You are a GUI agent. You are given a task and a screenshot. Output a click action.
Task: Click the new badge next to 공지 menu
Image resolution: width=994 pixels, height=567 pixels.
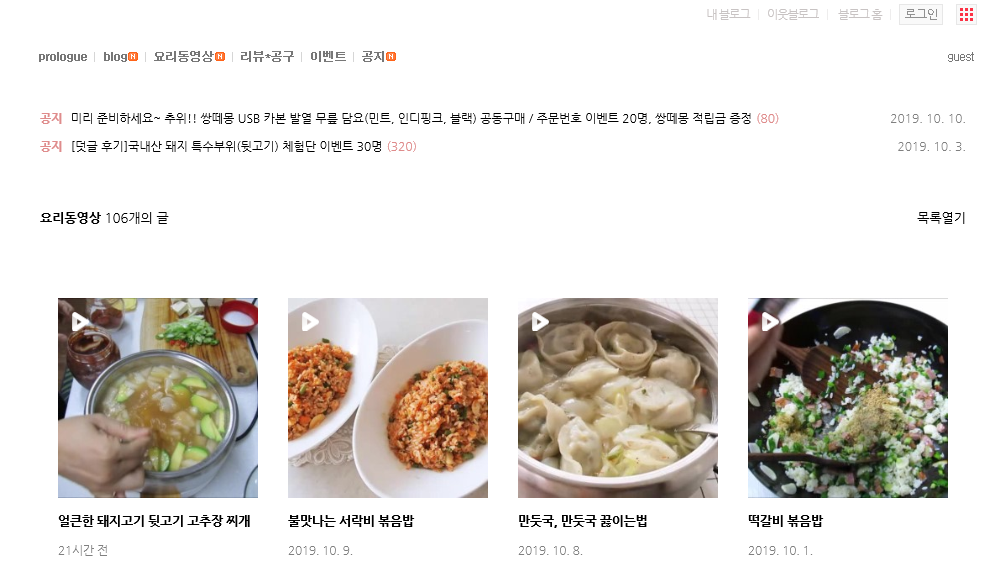[x=391, y=56]
